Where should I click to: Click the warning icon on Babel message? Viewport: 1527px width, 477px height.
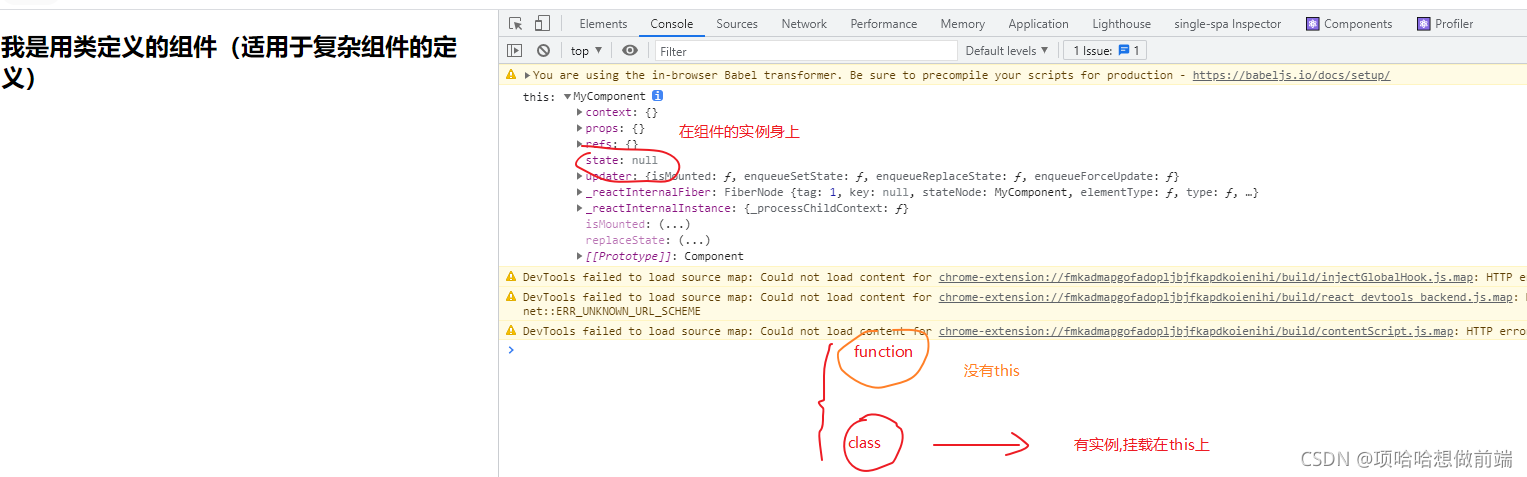(x=512, y=75)
